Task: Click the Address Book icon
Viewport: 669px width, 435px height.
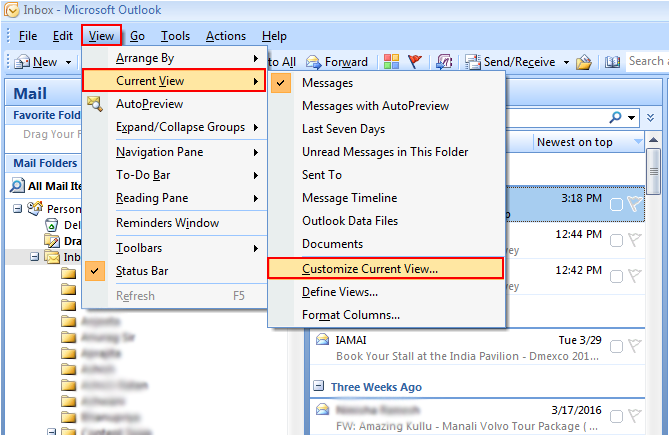Action: [x=612, y=62]
